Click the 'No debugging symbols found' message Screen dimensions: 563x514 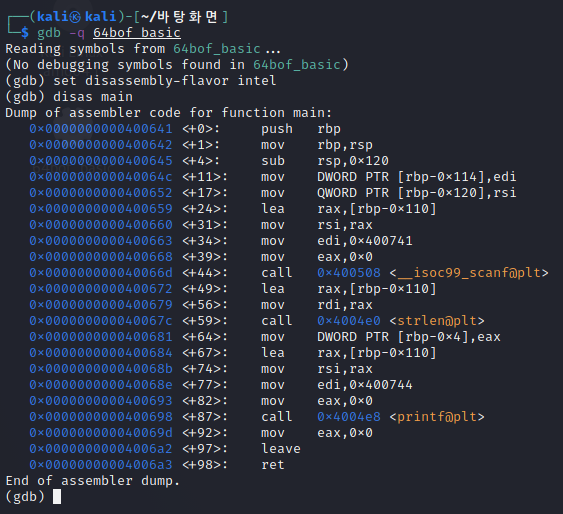[177, 65]
